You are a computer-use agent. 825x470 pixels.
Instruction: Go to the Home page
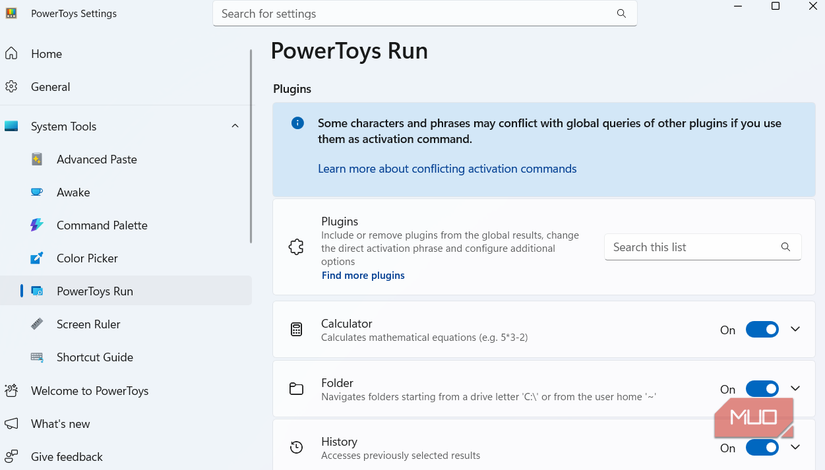(x=46, y=54)
